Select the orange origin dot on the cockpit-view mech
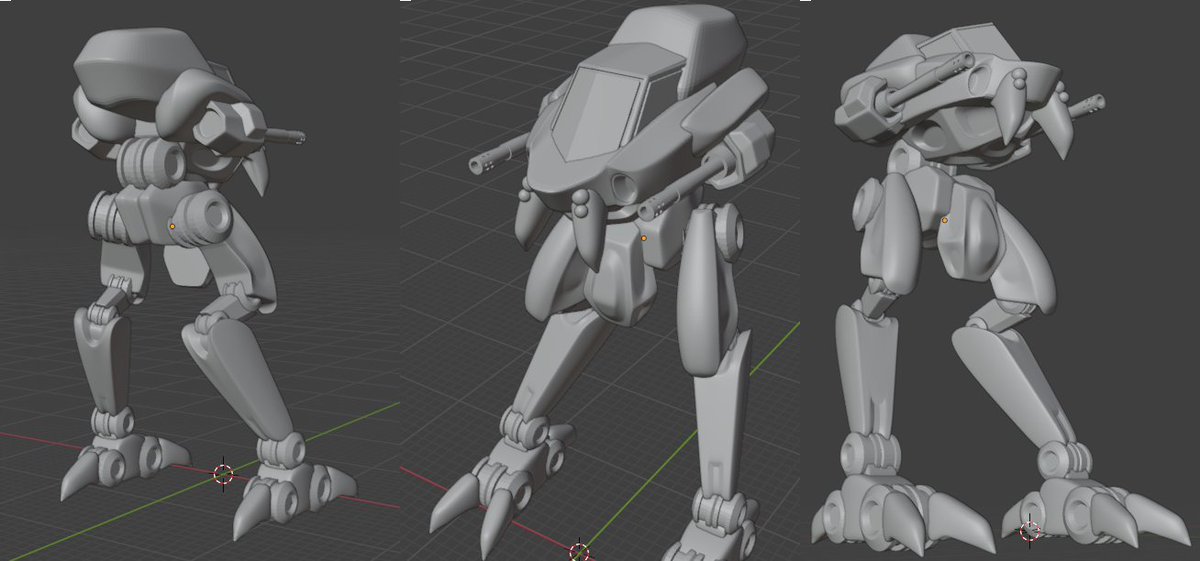This screenshot has width=1200, height=561. coord(644,238)
